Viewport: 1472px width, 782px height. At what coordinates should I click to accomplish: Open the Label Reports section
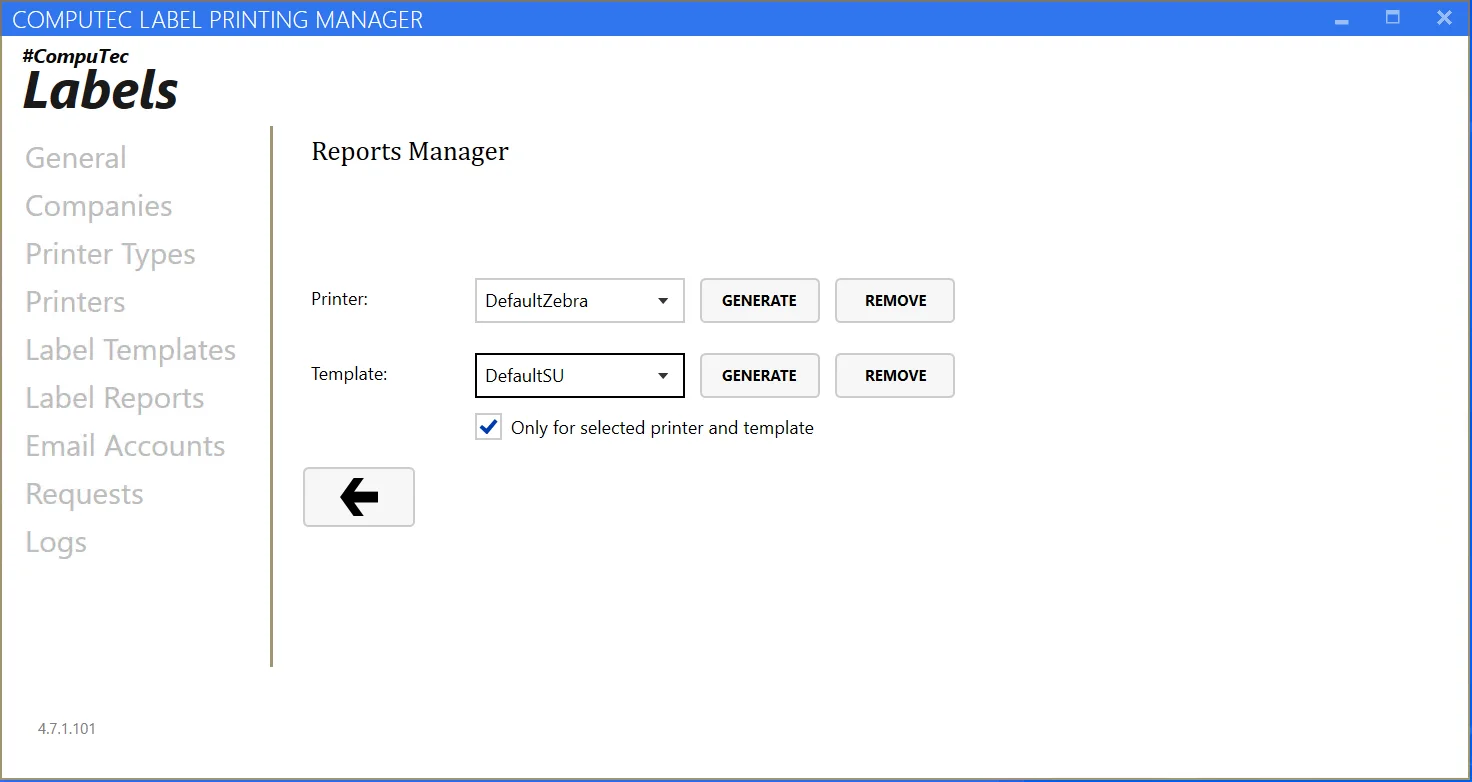(x=114, y=397)
